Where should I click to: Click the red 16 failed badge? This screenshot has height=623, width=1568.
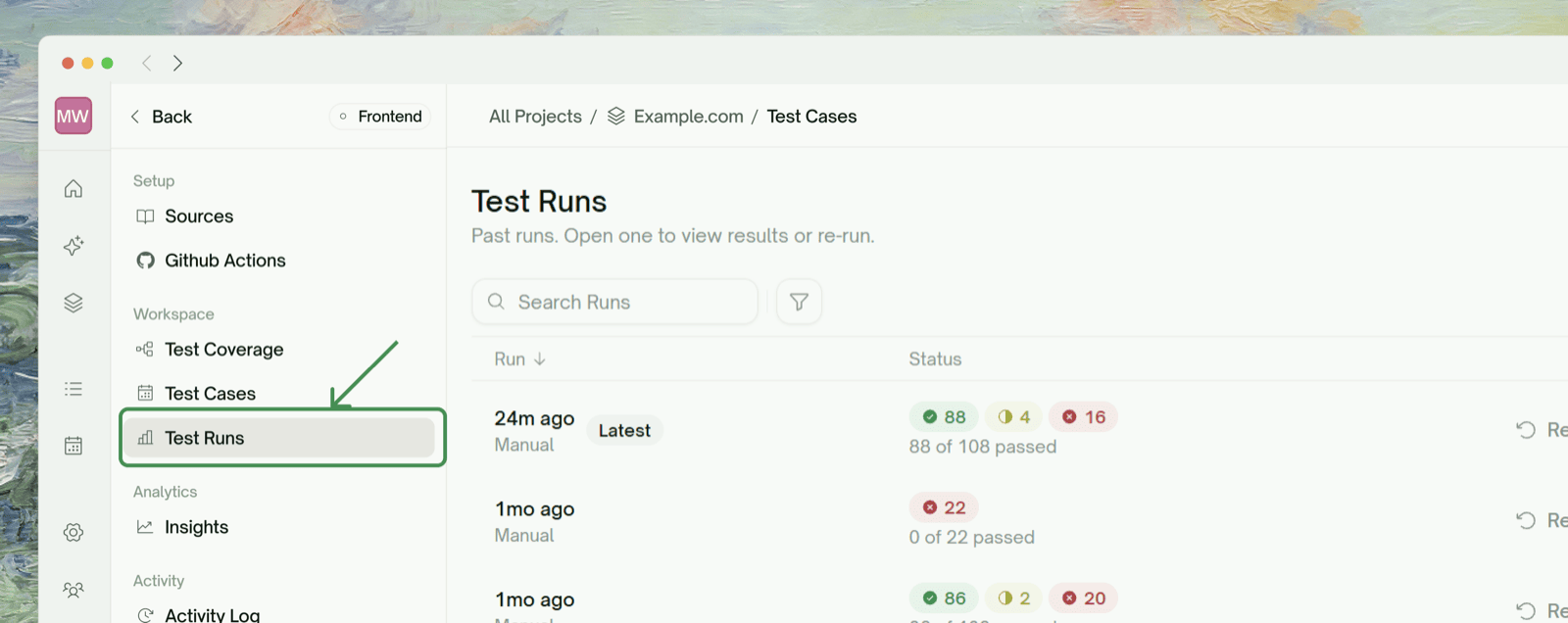(1083, 416)
